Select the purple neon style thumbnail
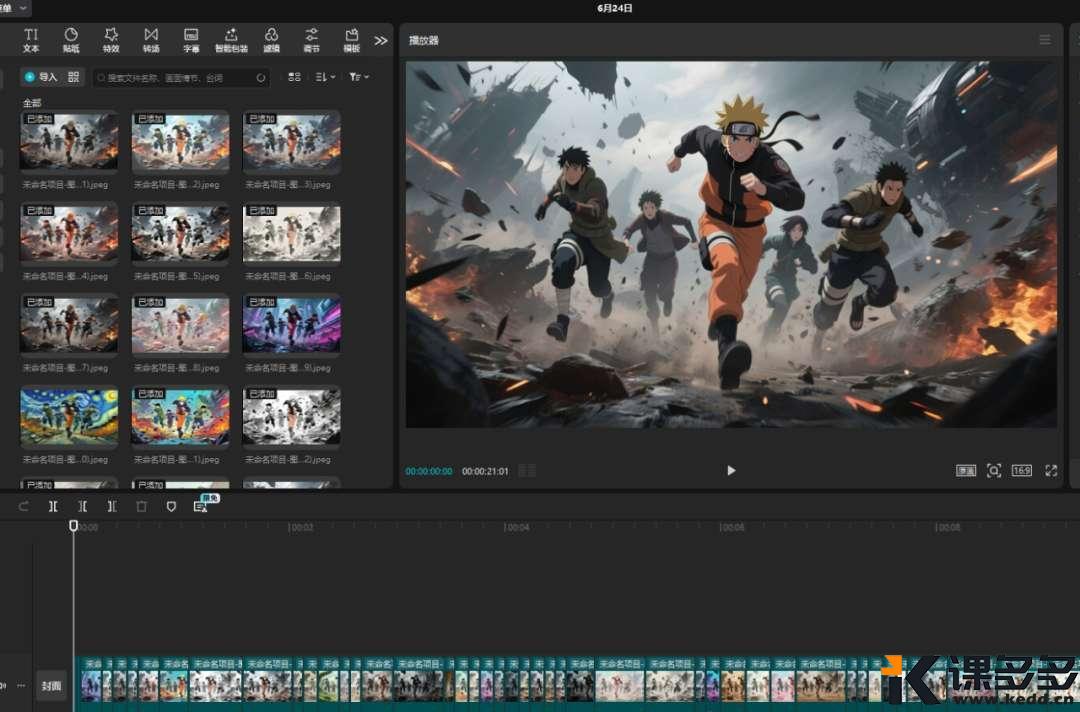1080x712 pixels. [x=291, y=324]
